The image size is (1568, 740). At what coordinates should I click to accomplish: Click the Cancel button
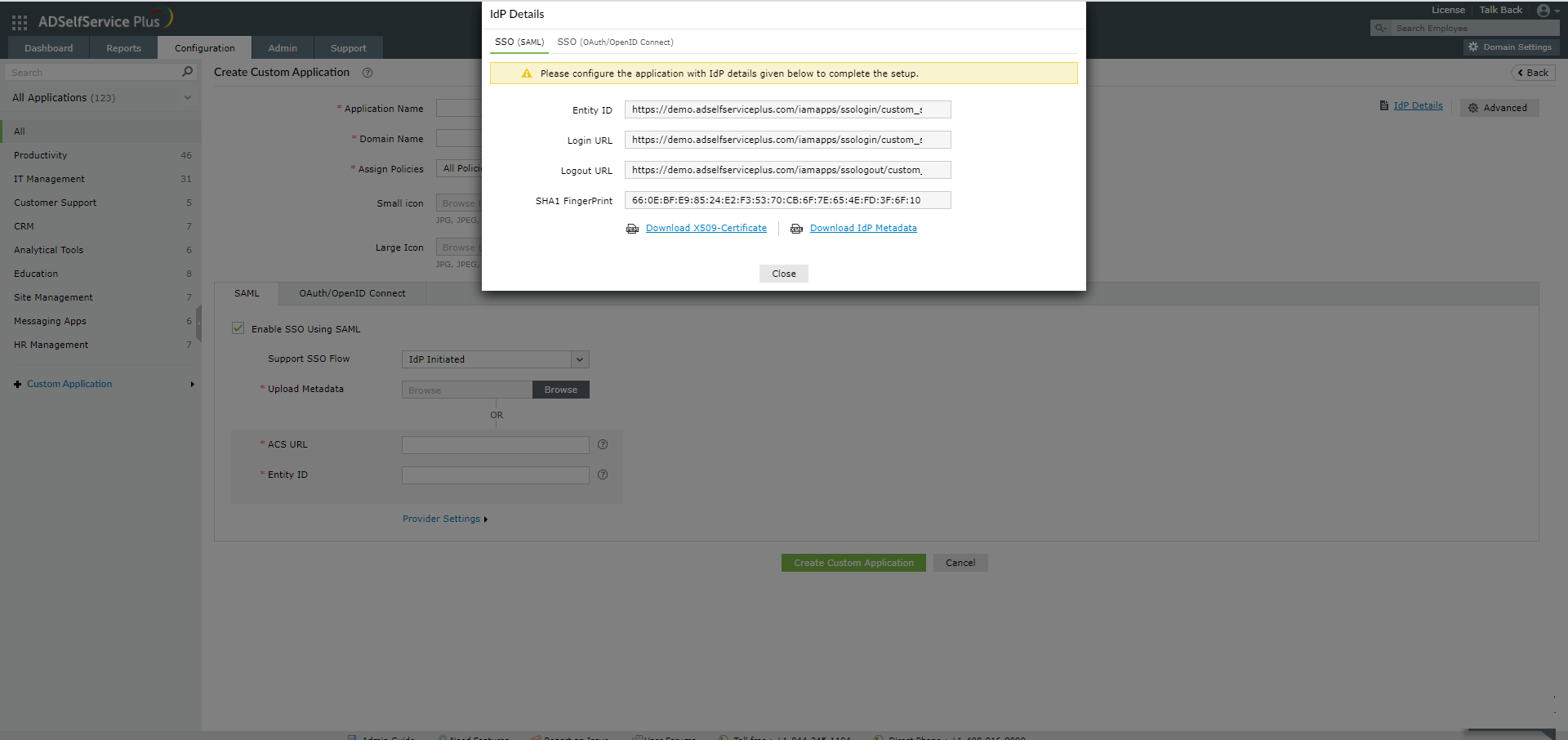(x=960, y=563)
